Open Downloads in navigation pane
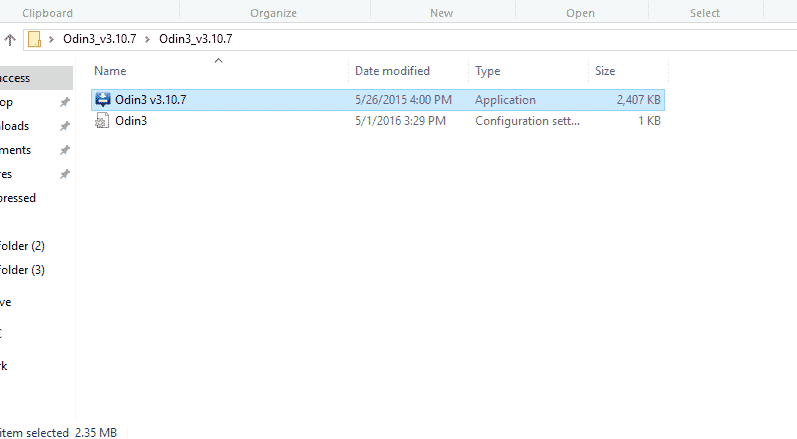 coord(14,126)
